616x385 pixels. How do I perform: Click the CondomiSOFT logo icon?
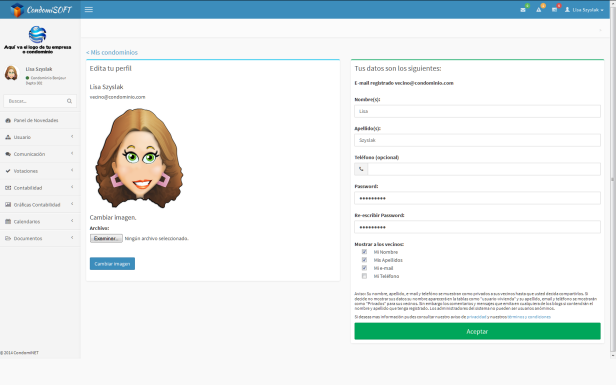[x=17, y=9]
